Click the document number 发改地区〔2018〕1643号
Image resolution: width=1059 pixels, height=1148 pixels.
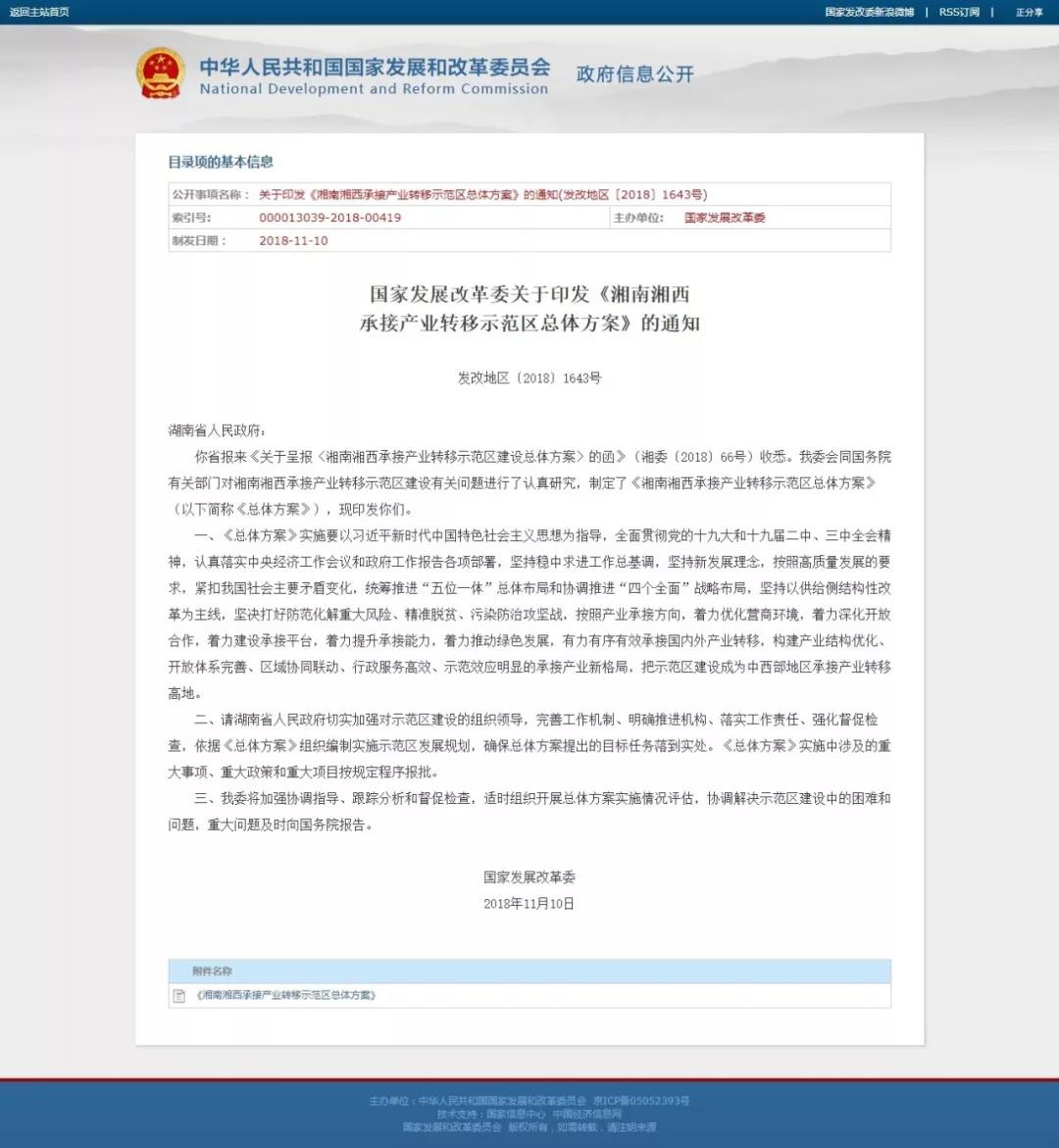coord(529,378)
